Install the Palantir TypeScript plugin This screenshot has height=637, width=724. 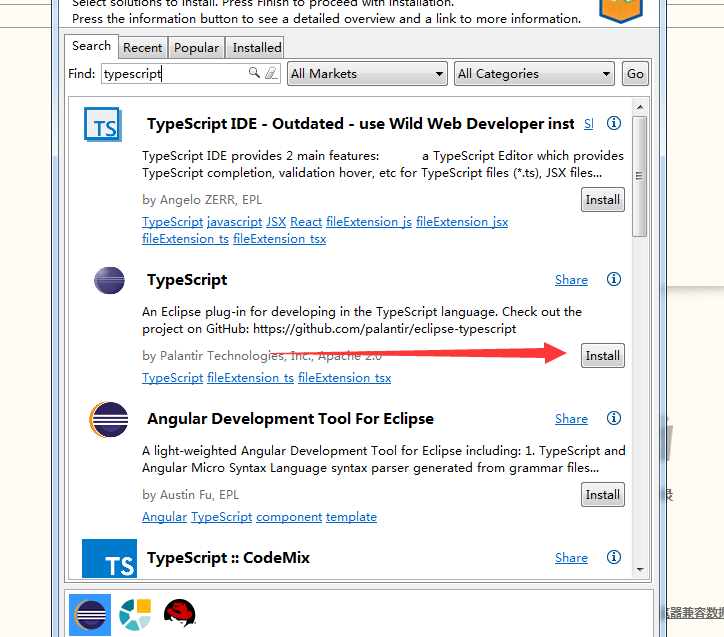click(x=603, y=356)
